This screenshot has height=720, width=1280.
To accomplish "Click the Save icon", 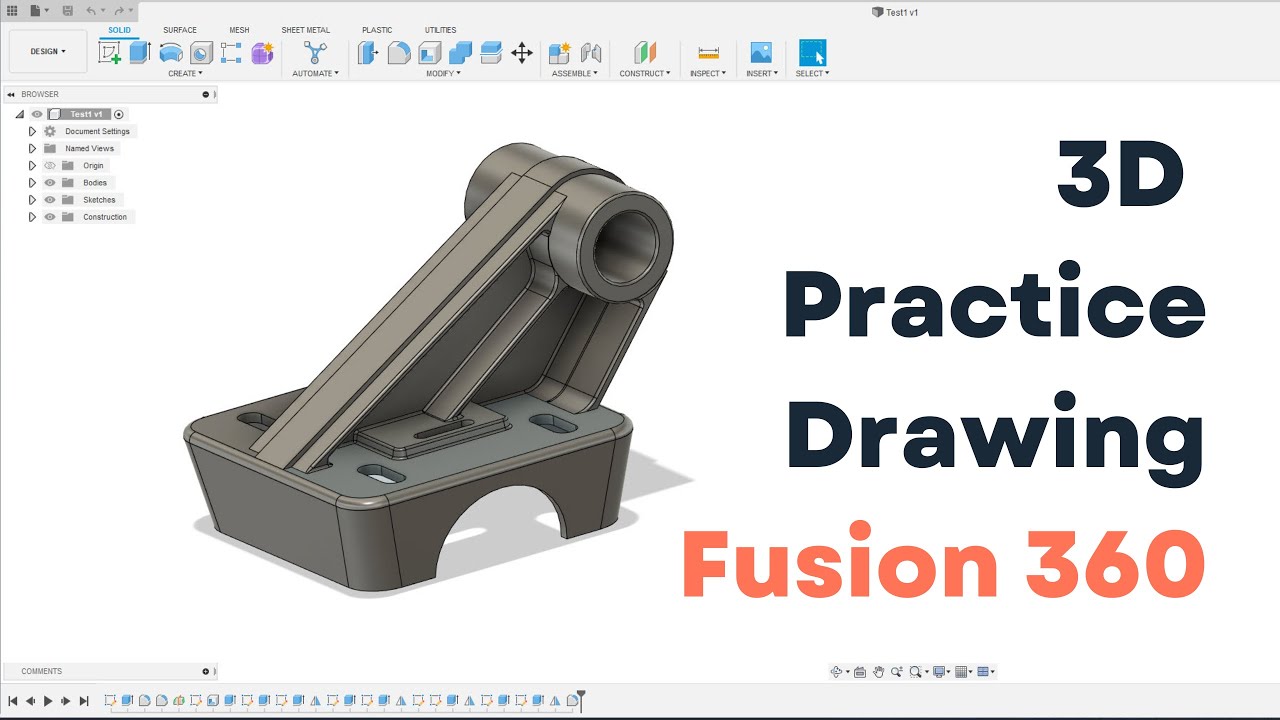I will (67, 10).
